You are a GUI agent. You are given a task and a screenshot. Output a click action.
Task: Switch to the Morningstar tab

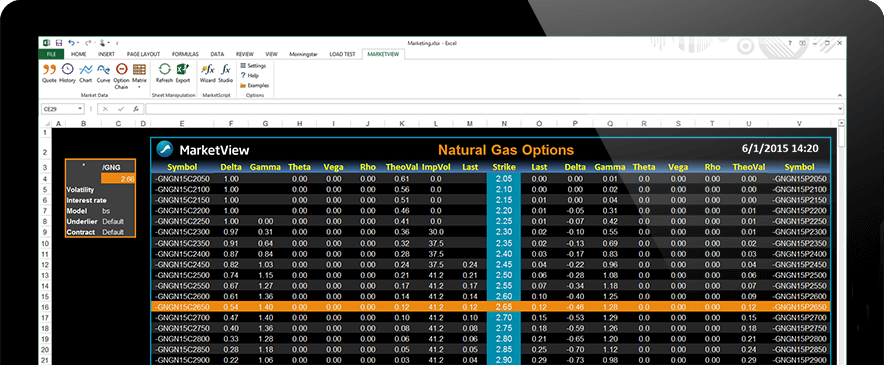(x=303, y=54)
